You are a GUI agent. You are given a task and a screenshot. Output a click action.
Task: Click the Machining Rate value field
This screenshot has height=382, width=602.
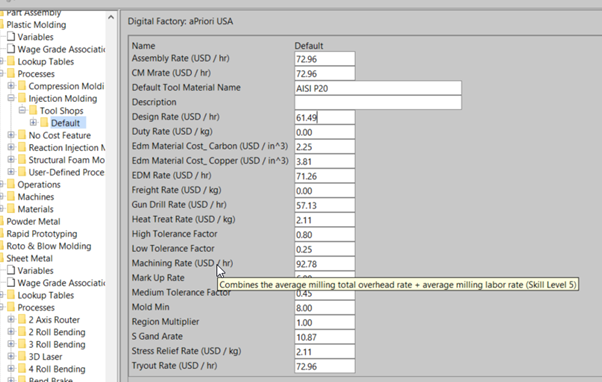click(x=325, y=263)
